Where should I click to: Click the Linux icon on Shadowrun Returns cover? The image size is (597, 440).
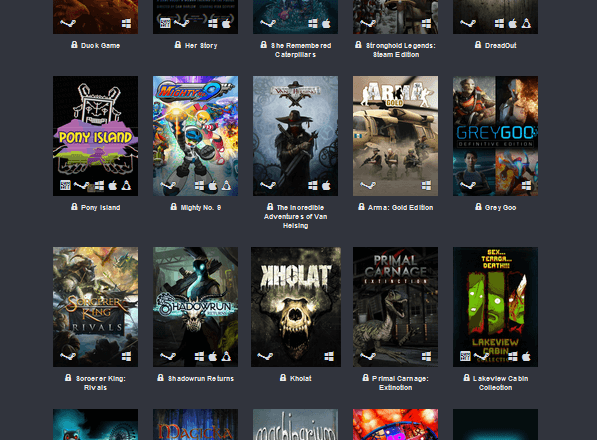coord(227,356)
